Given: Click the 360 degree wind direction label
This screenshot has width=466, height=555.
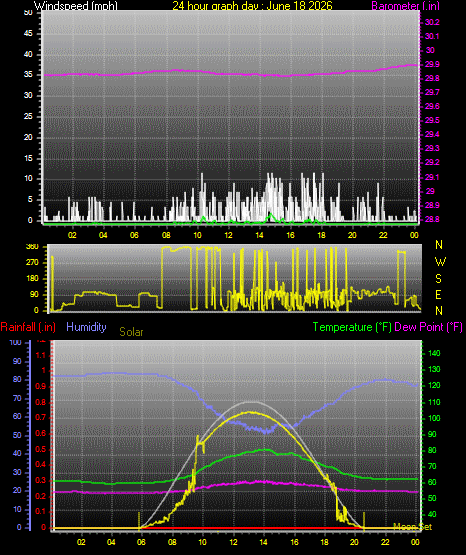Looking at the screenshot, I should click(x=32, y=247).
